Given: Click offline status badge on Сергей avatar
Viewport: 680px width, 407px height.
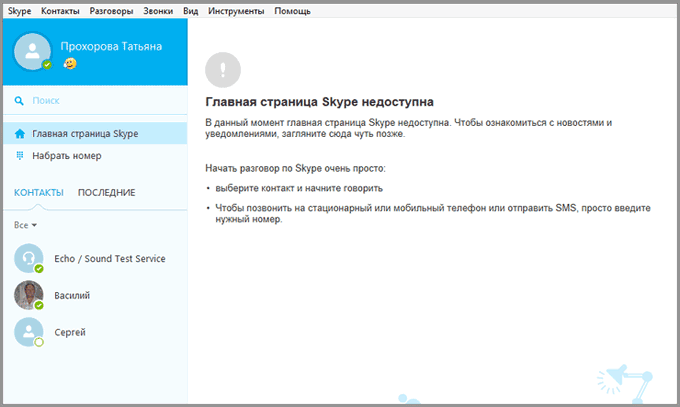Looking at the screenshot, I should click(x=39, y=342).
